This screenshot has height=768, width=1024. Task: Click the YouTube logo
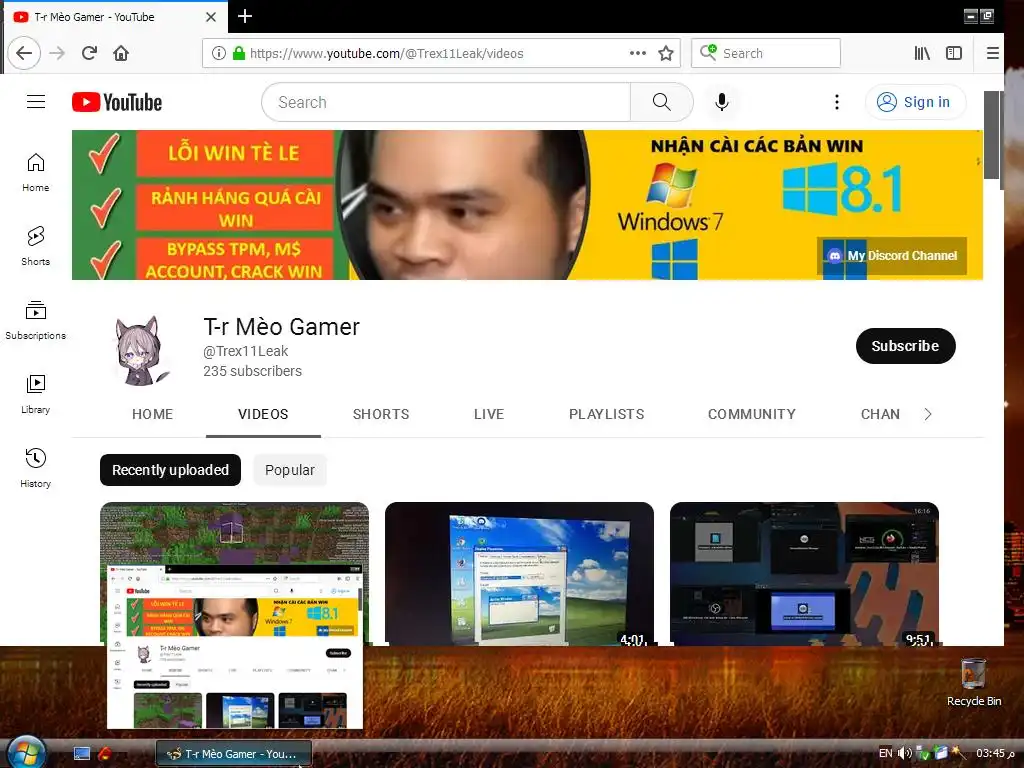(x=117, y=103)
